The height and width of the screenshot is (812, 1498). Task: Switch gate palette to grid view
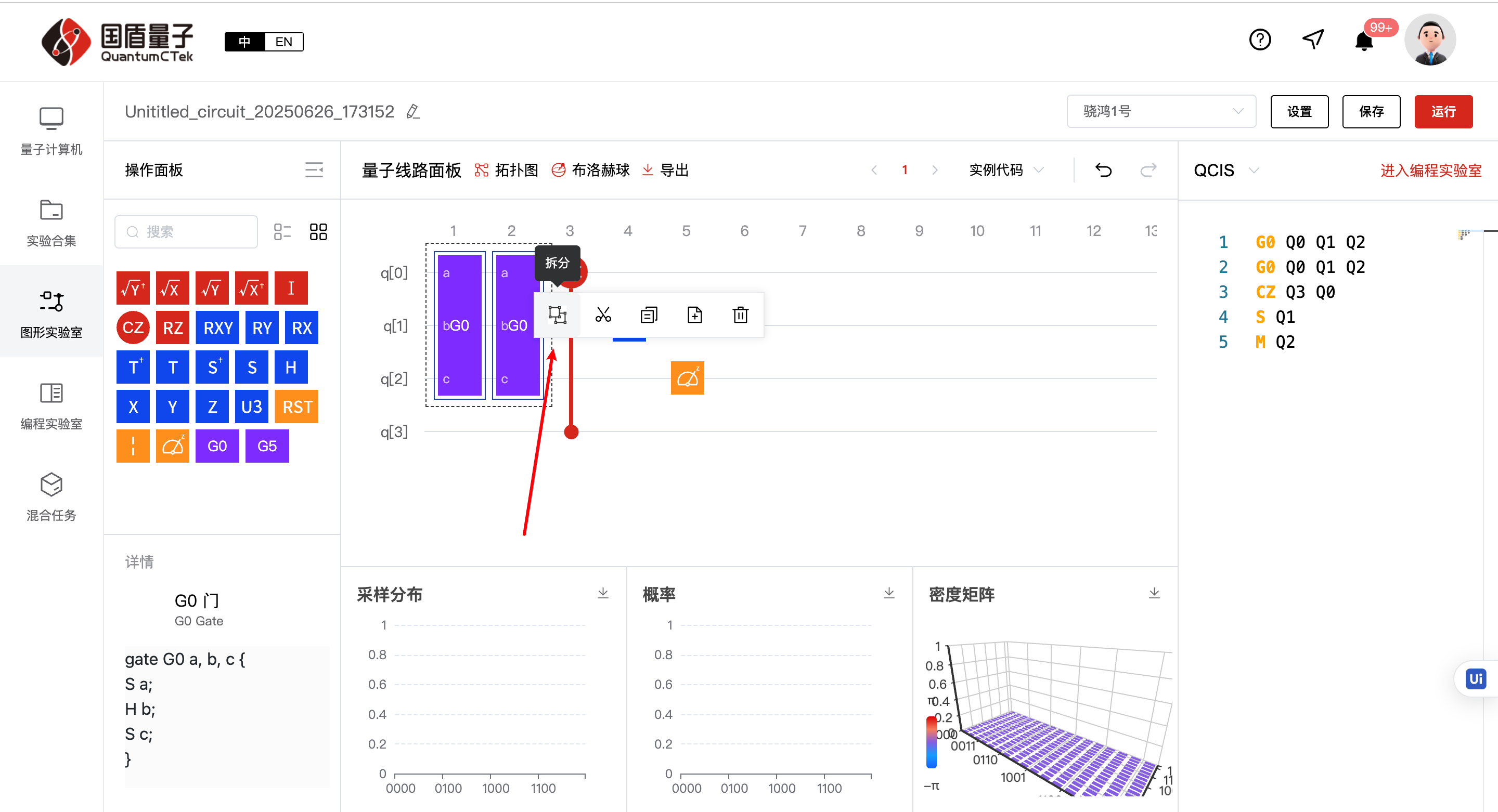coord(318,232)
